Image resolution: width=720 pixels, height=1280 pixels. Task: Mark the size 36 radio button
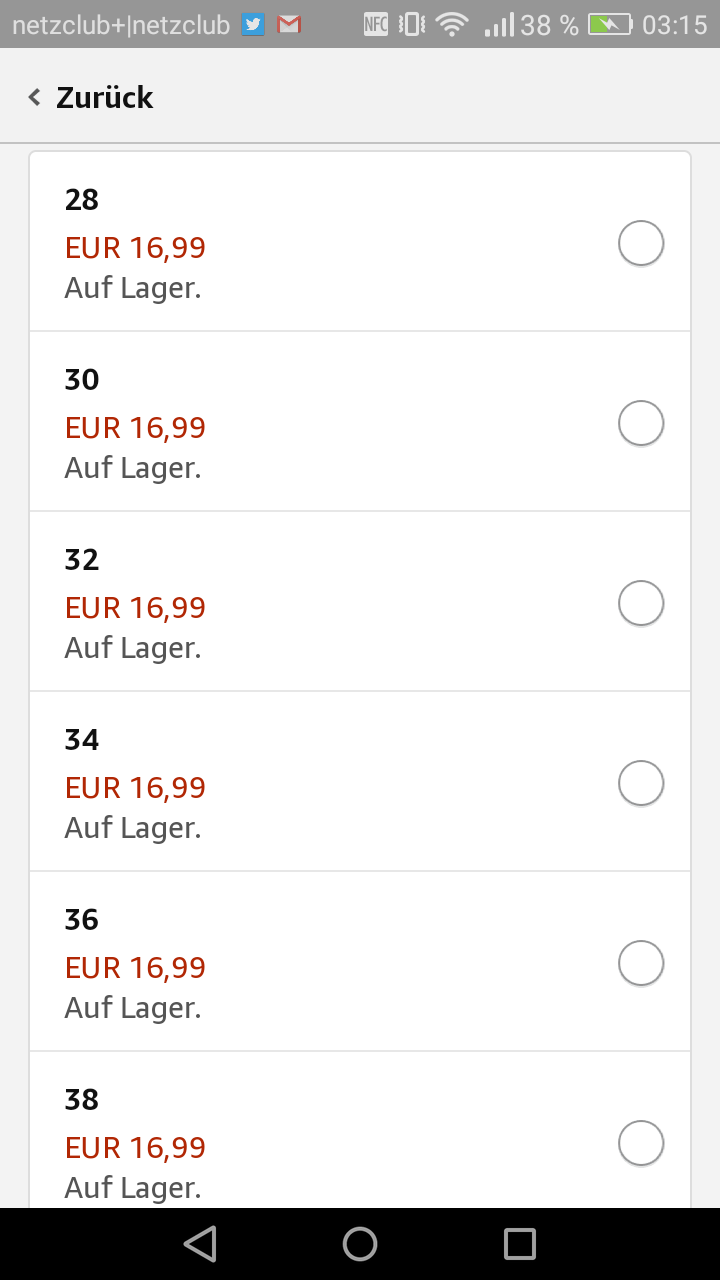[641, 963]
